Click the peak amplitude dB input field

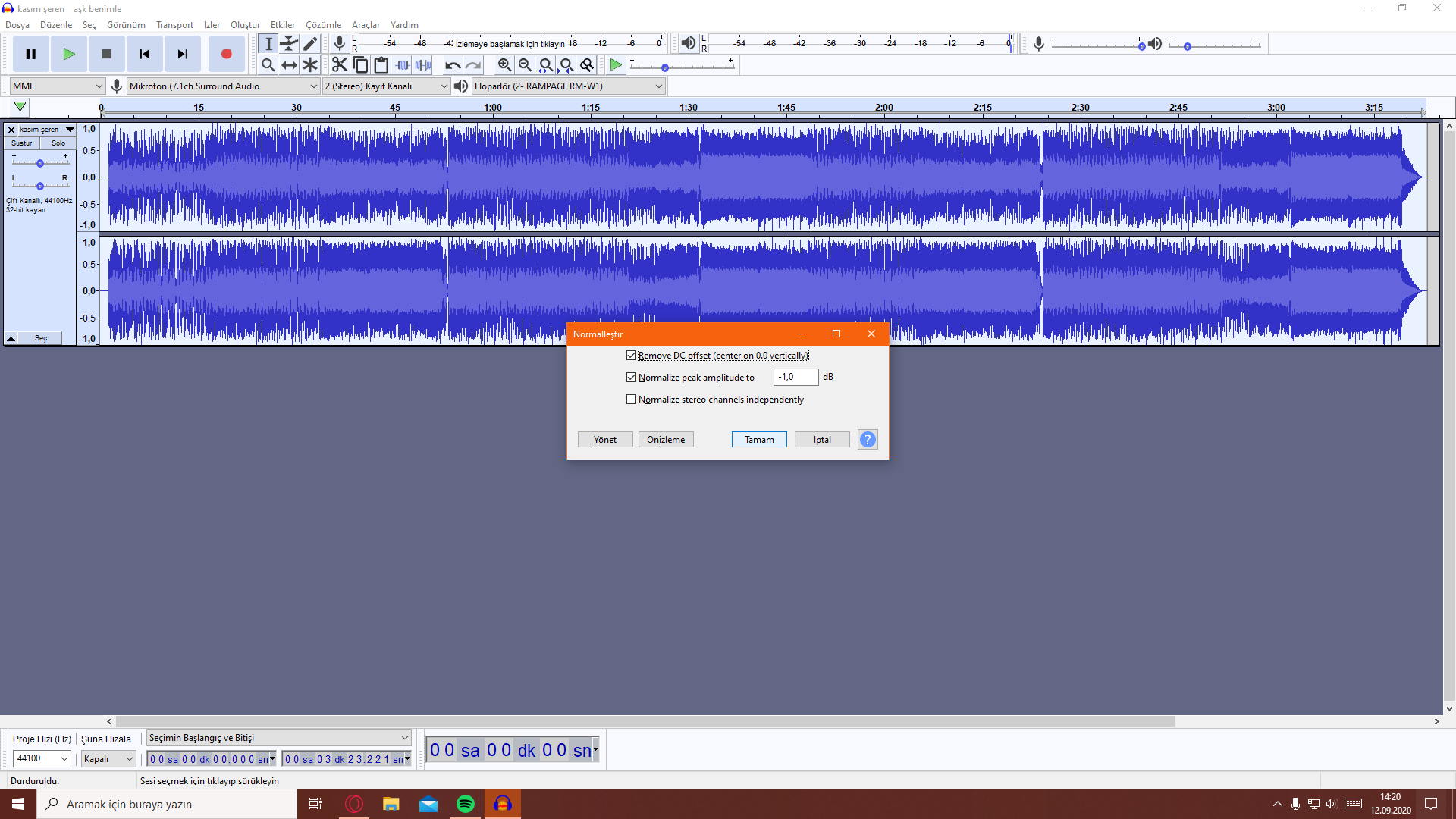click(x=795, y=377)
